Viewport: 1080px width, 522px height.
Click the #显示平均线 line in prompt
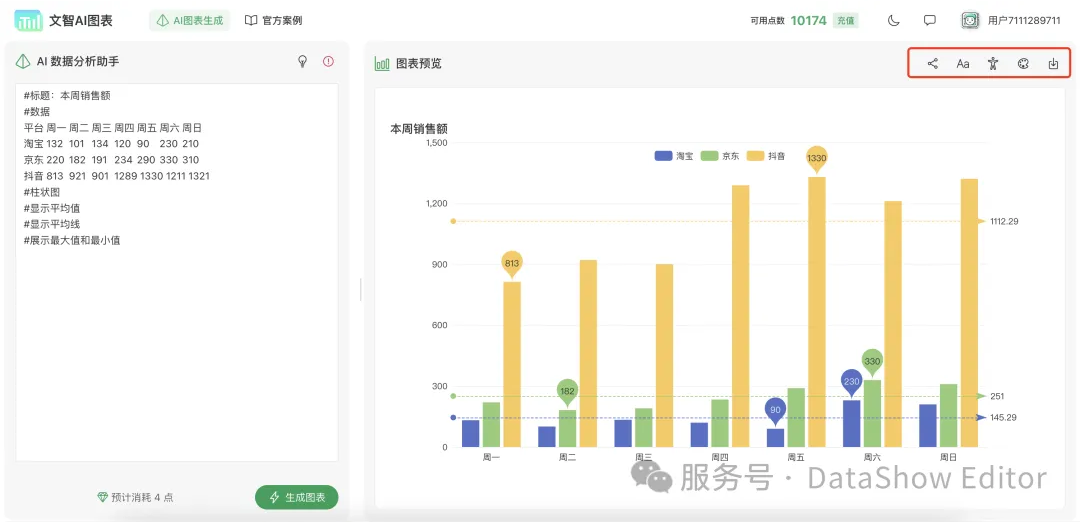point(52,224)
